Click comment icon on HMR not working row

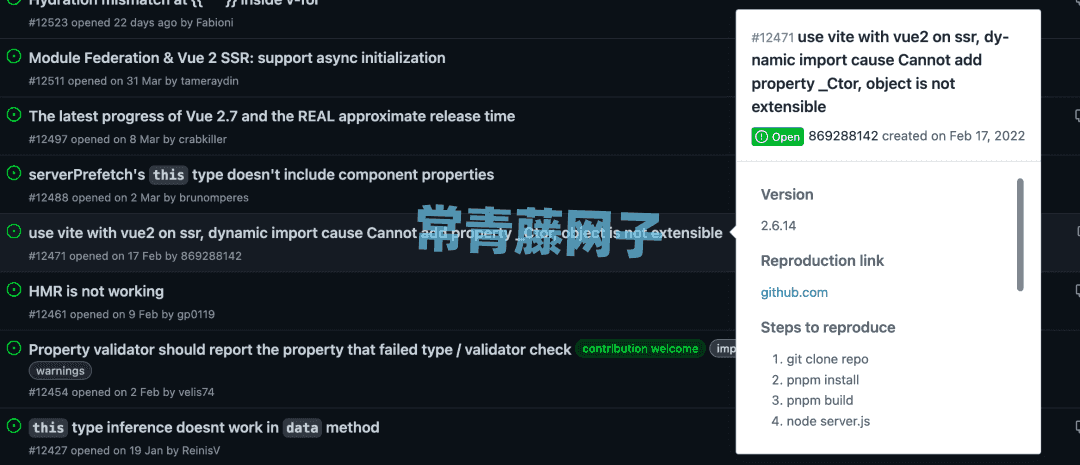tap(1077, 290)
